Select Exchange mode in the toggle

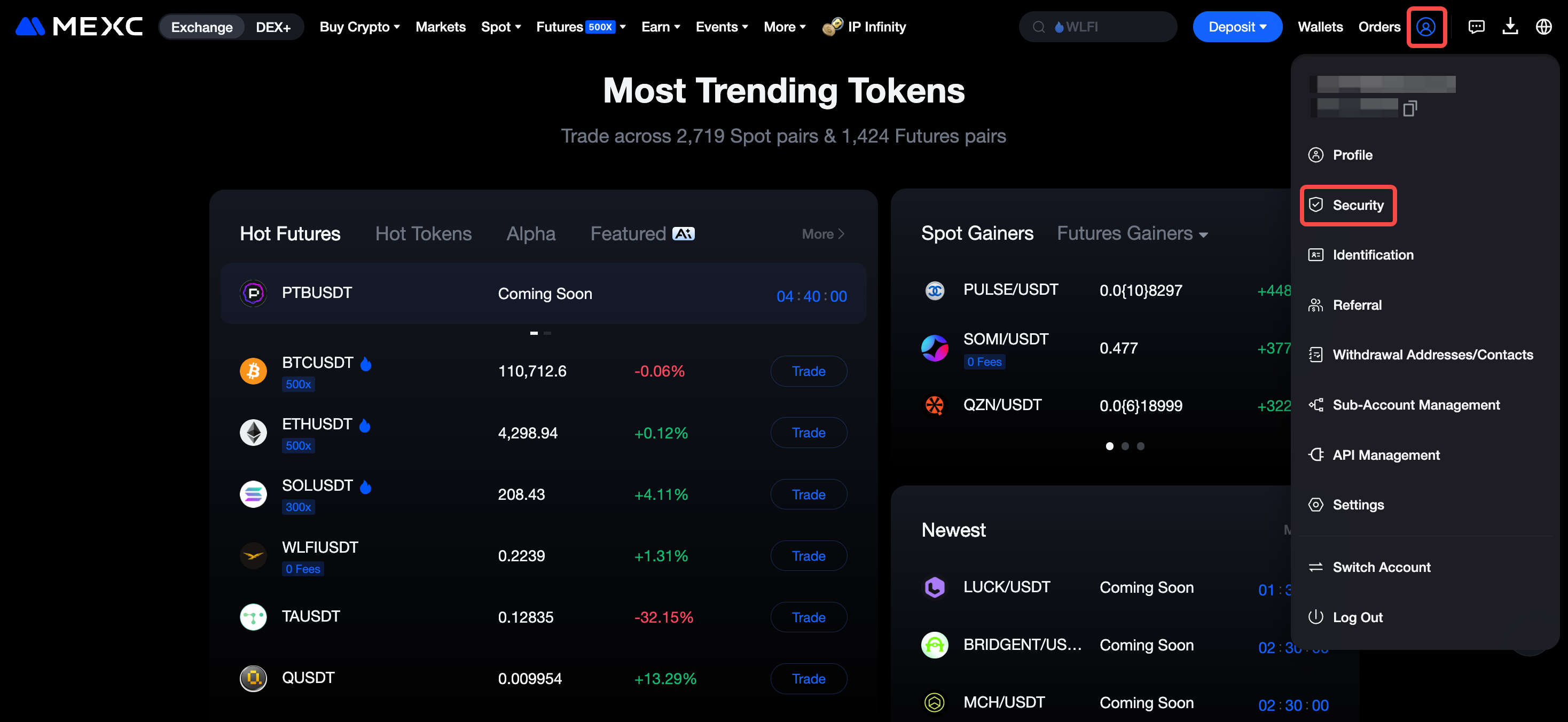(x=201, y=27)
